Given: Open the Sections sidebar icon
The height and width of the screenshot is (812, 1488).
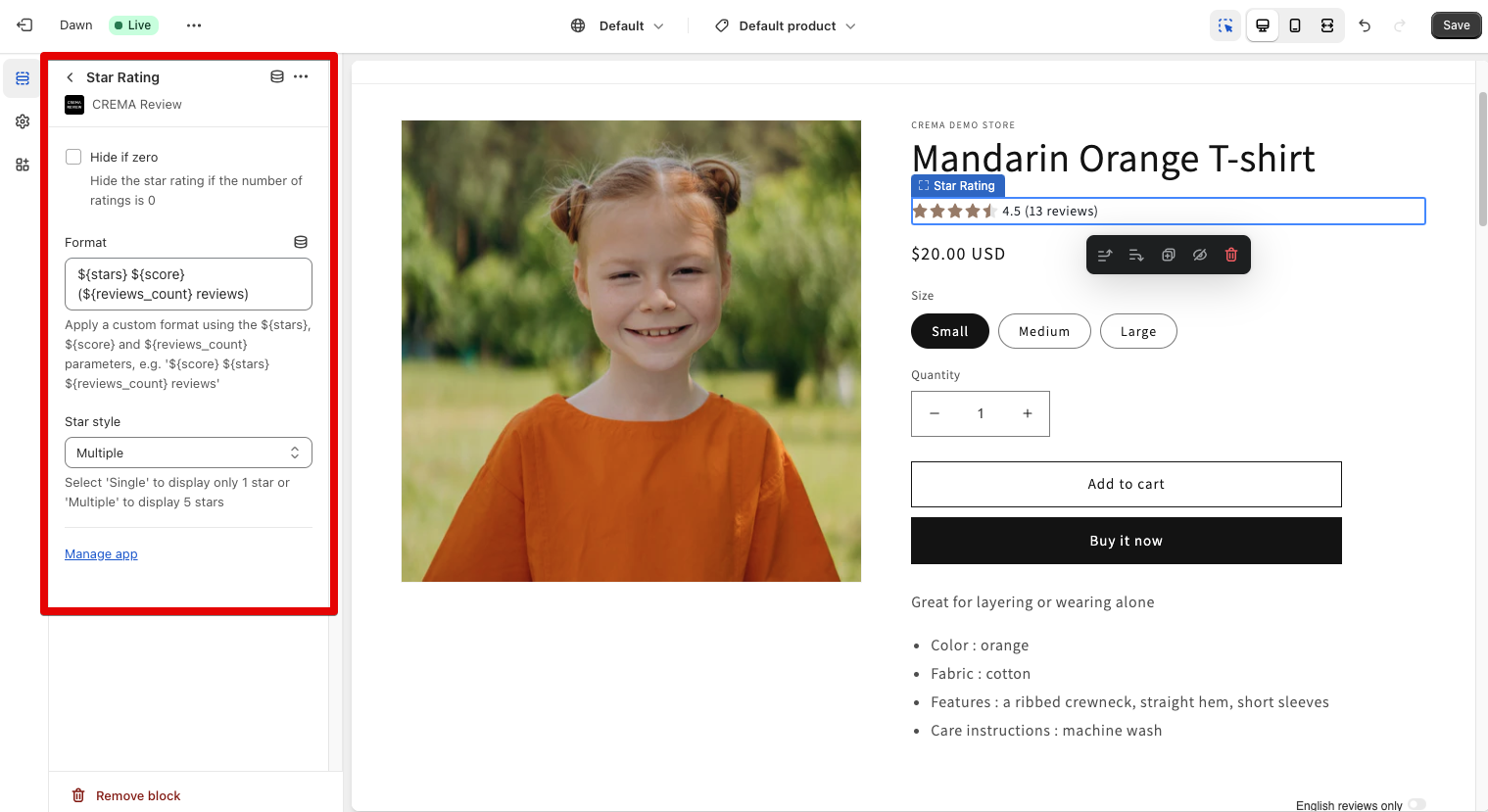Looking at the screenshot, I should (23, 78).
